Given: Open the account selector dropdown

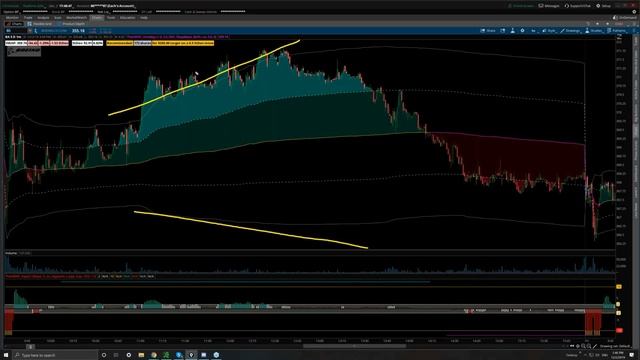Looking at the screenshot, I should click(x=112, y=6).
